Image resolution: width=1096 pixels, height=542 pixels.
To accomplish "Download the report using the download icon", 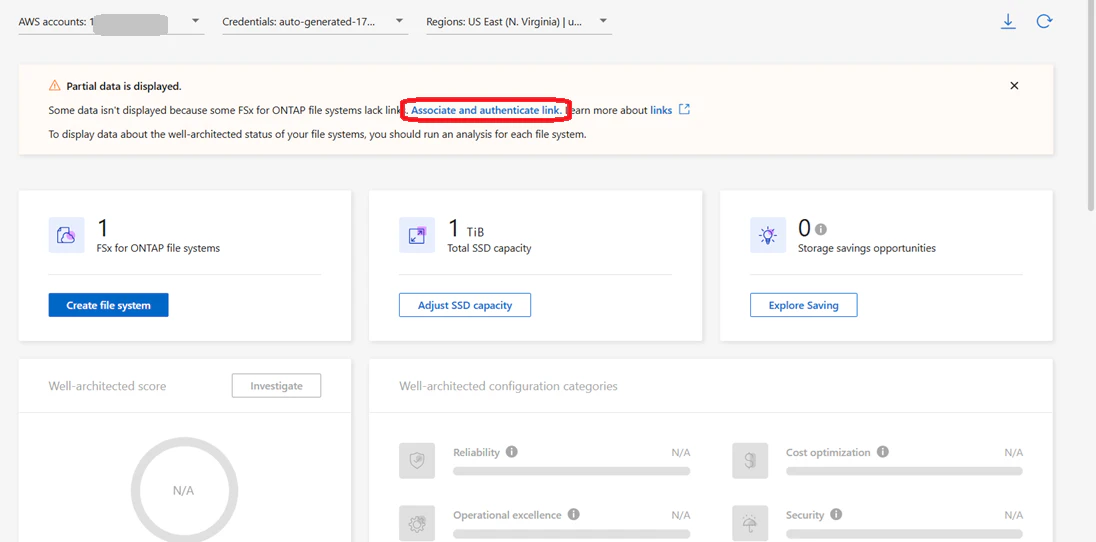I will [1007, 22].
